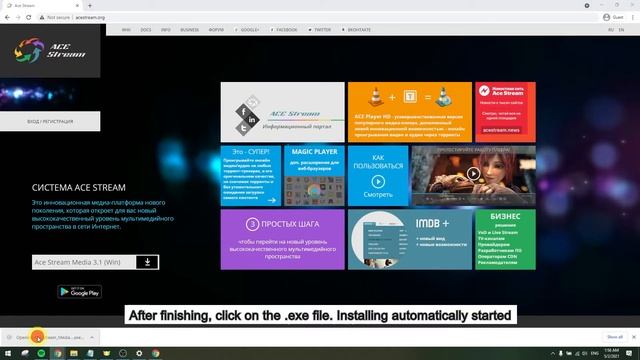This screenshot has height=360, width=640.
Task: Open the IMDB + tile
Action: pyautogui.click(x=410, y=240)
